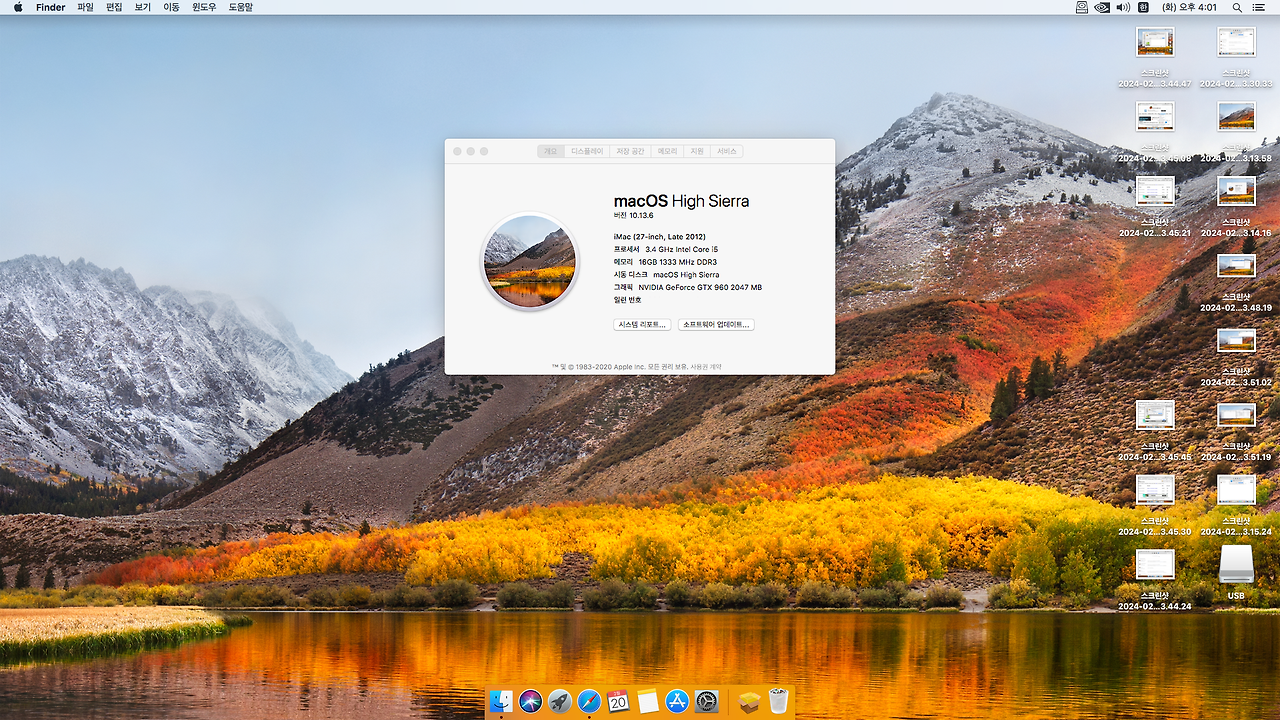This screenshot has width=1280, height=720.
Task: Select screenshot file 2024-02...3.45.21
Action: (1155, 207)
